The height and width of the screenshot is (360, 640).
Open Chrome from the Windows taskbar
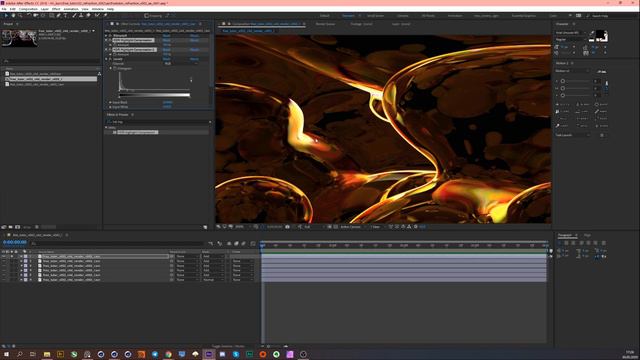168,354
